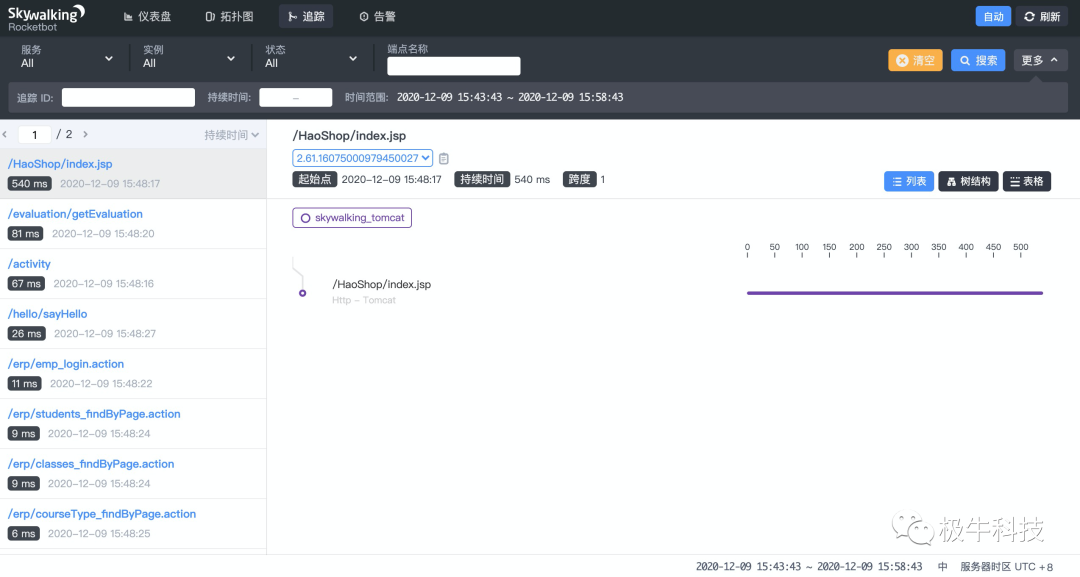Go to previous trace list page

[6, 134]
